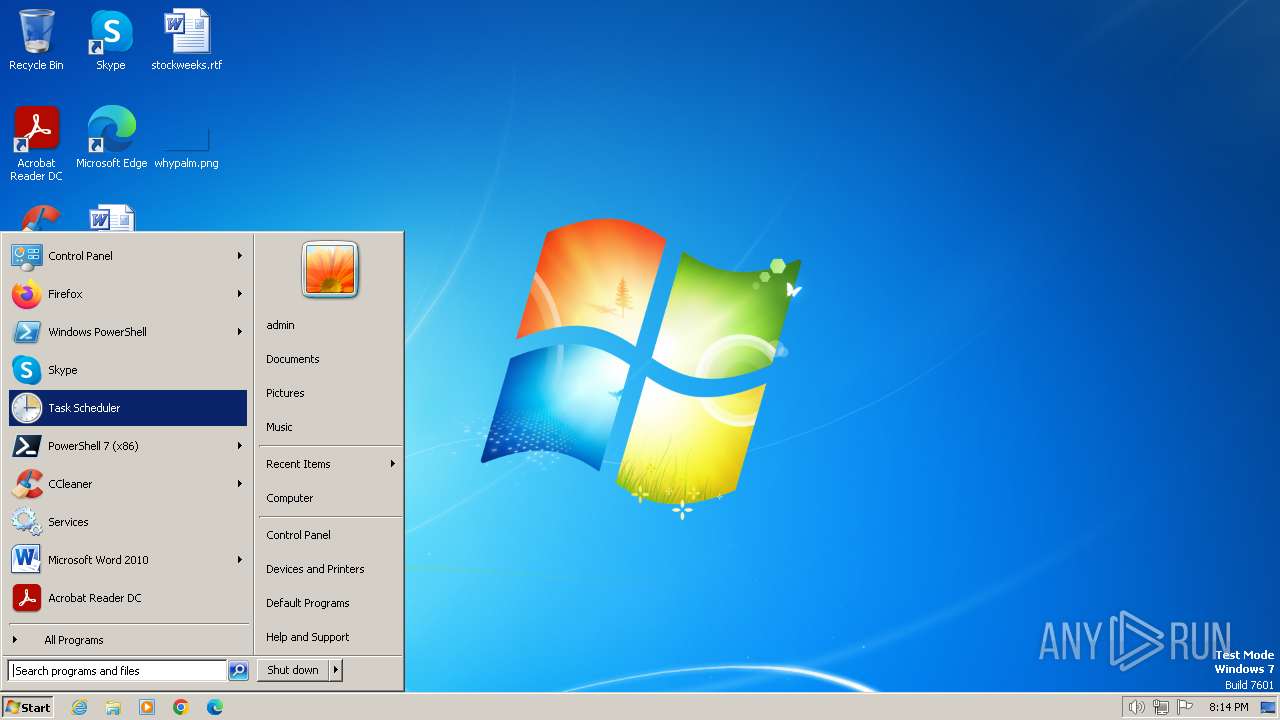The width and height of the screenshot is (1280, 720).
Task: Open Internet Explorer from the taskbar
Action: pos(79,707)
